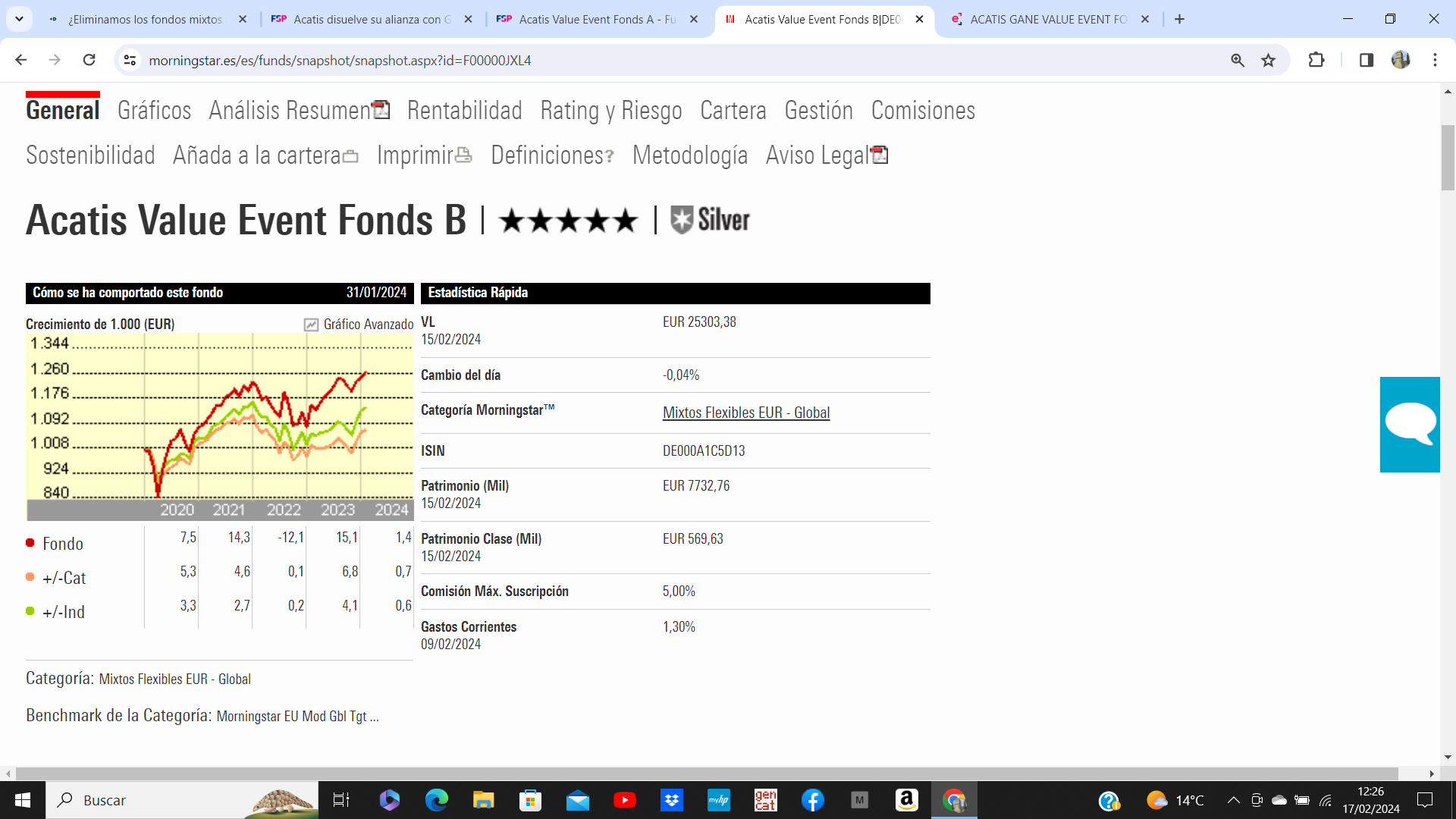Close the 'Acatis disuelve su alianza' tab
Viewport: 1456px width, 819px height.
(x=468, y=19)
